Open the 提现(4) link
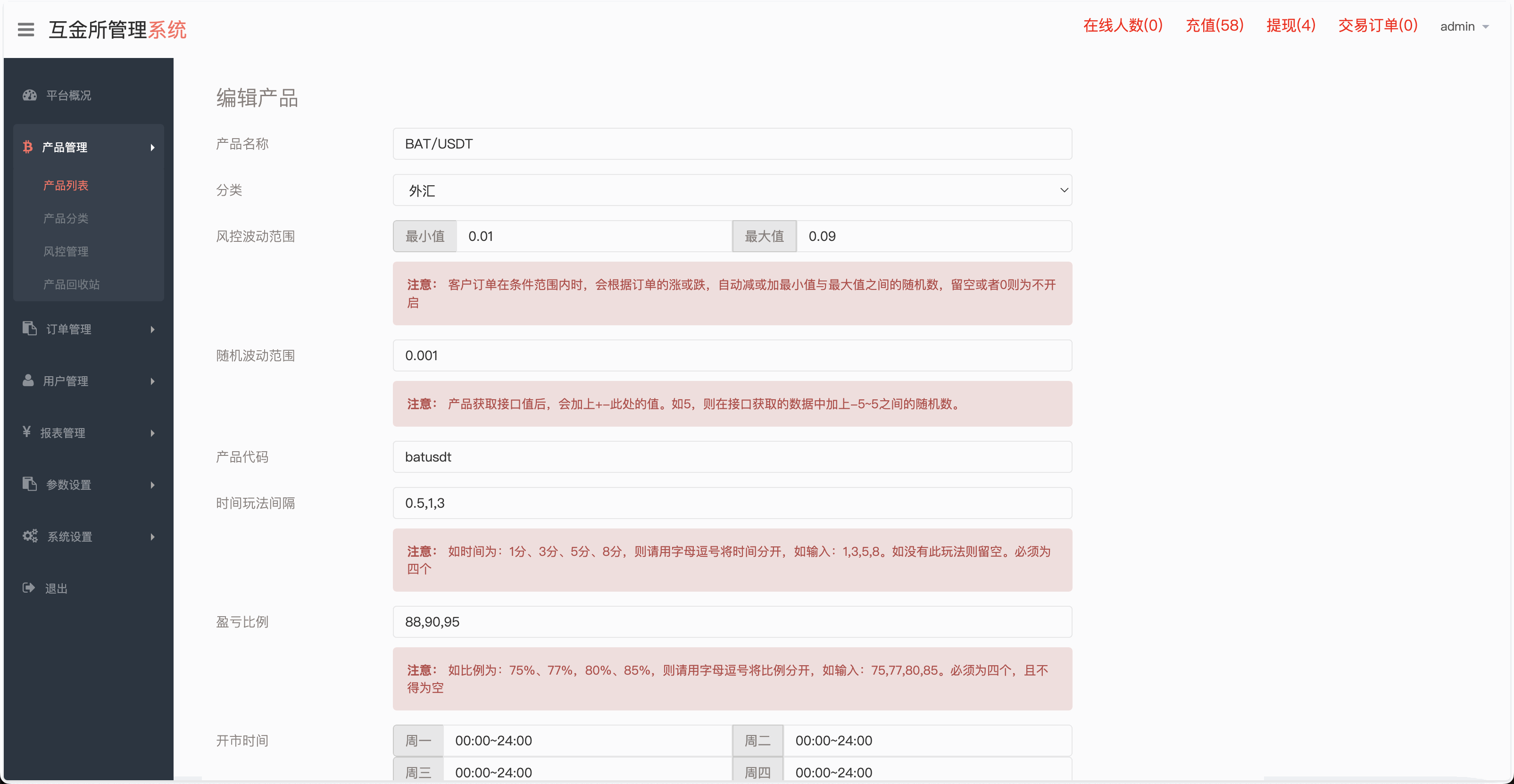The image size is (1514, 784). (x=1290, y=25)
